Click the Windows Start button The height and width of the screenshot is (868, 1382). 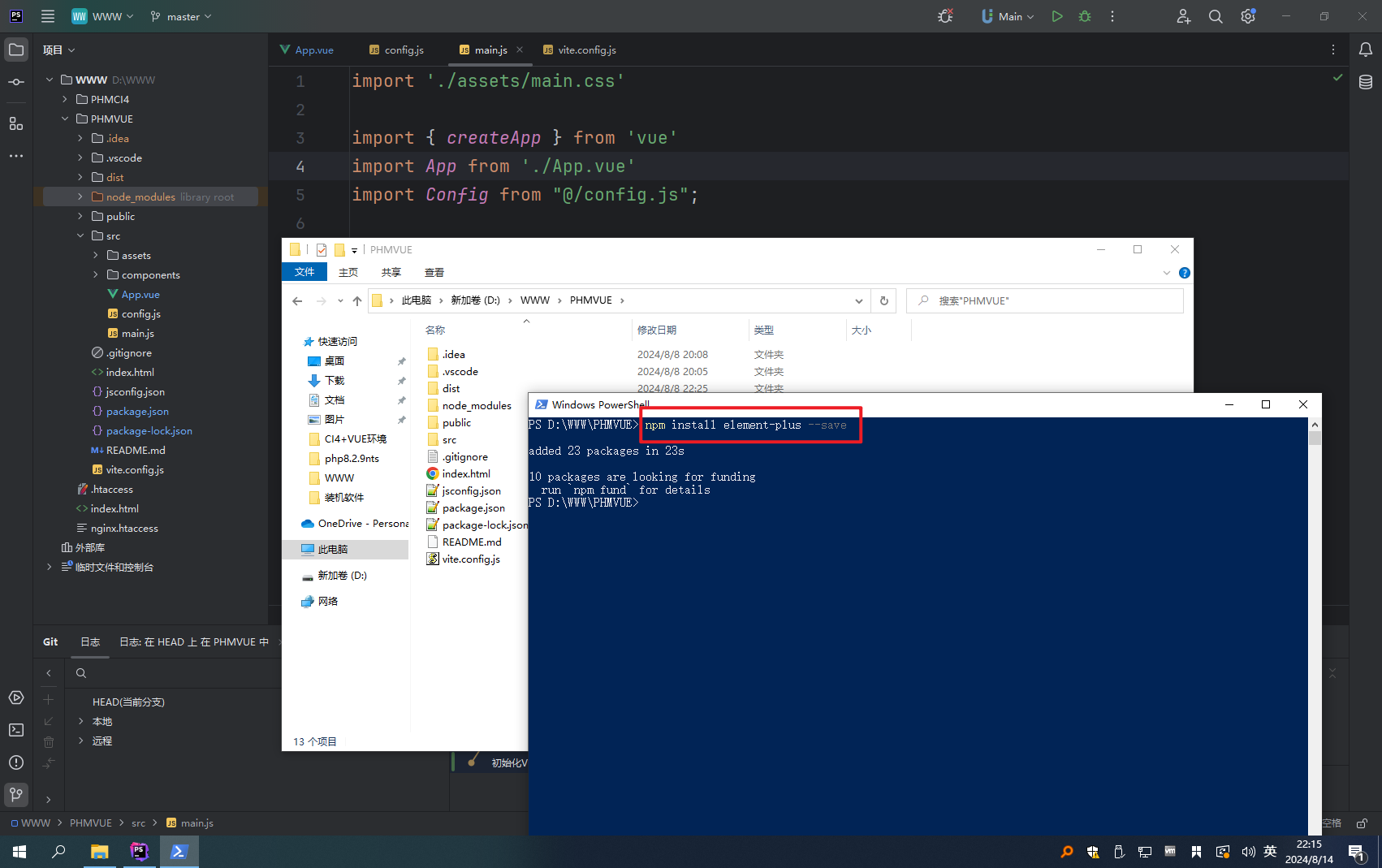(19, 852)
